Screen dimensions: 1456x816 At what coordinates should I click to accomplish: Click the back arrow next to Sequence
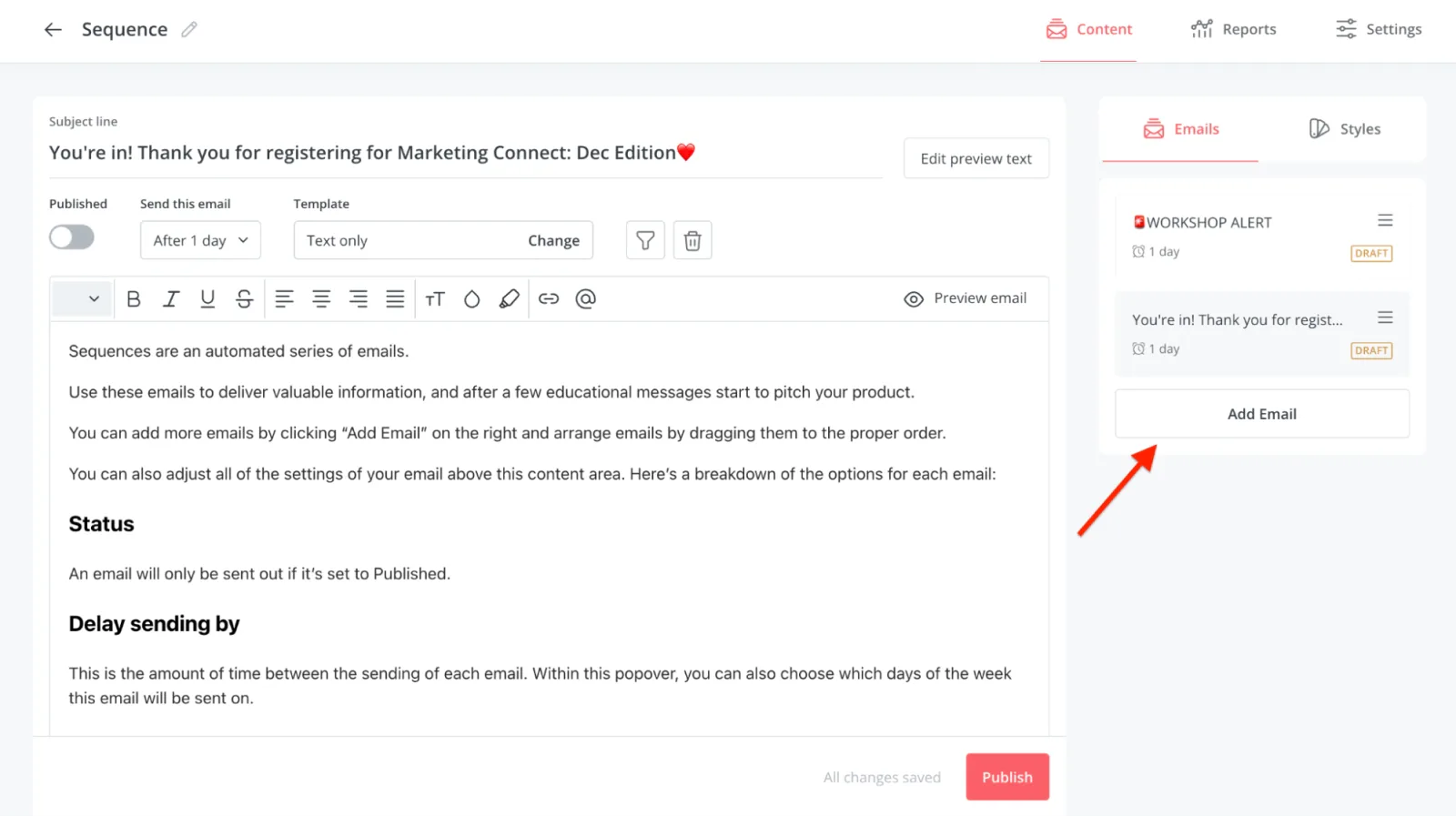[53, 30]
